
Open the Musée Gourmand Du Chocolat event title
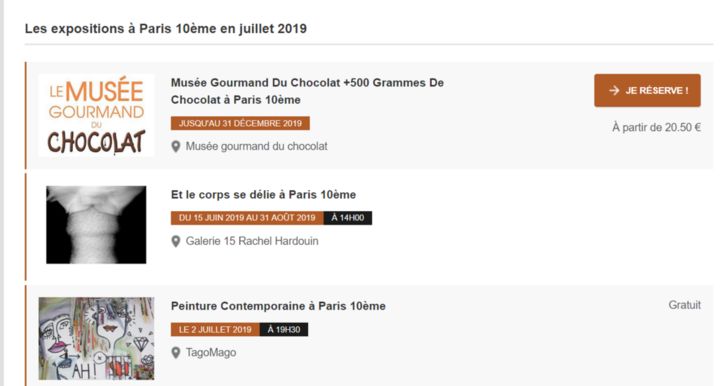point(307,91)
